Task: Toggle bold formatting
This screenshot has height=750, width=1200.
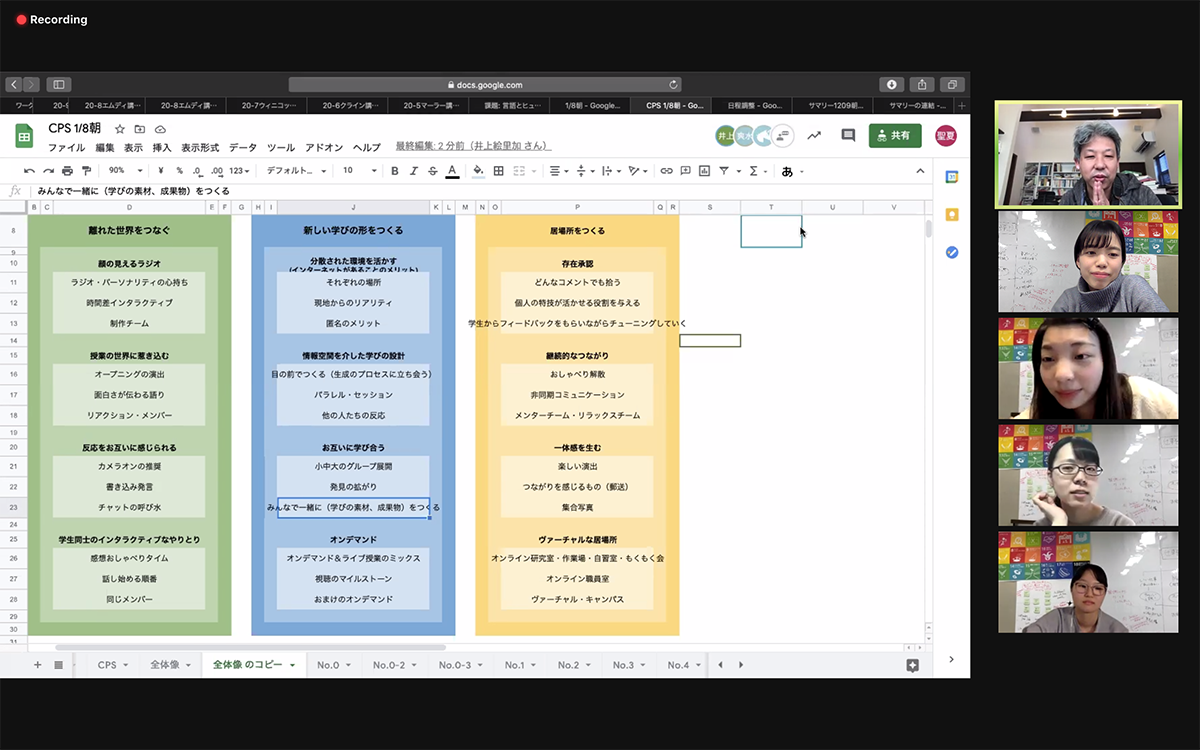Action: tap(395, 171)
